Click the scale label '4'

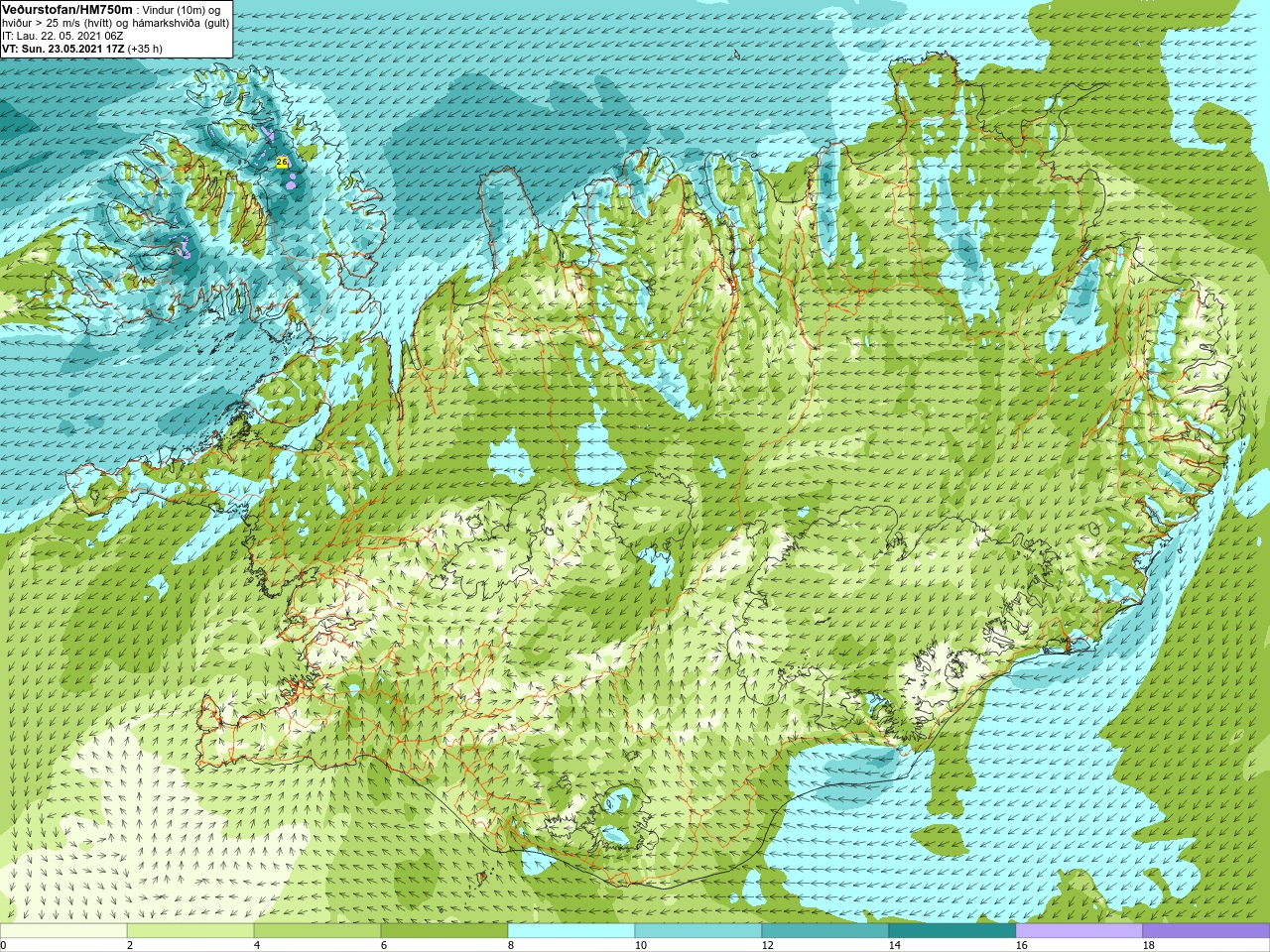click(x=257, y=945)
